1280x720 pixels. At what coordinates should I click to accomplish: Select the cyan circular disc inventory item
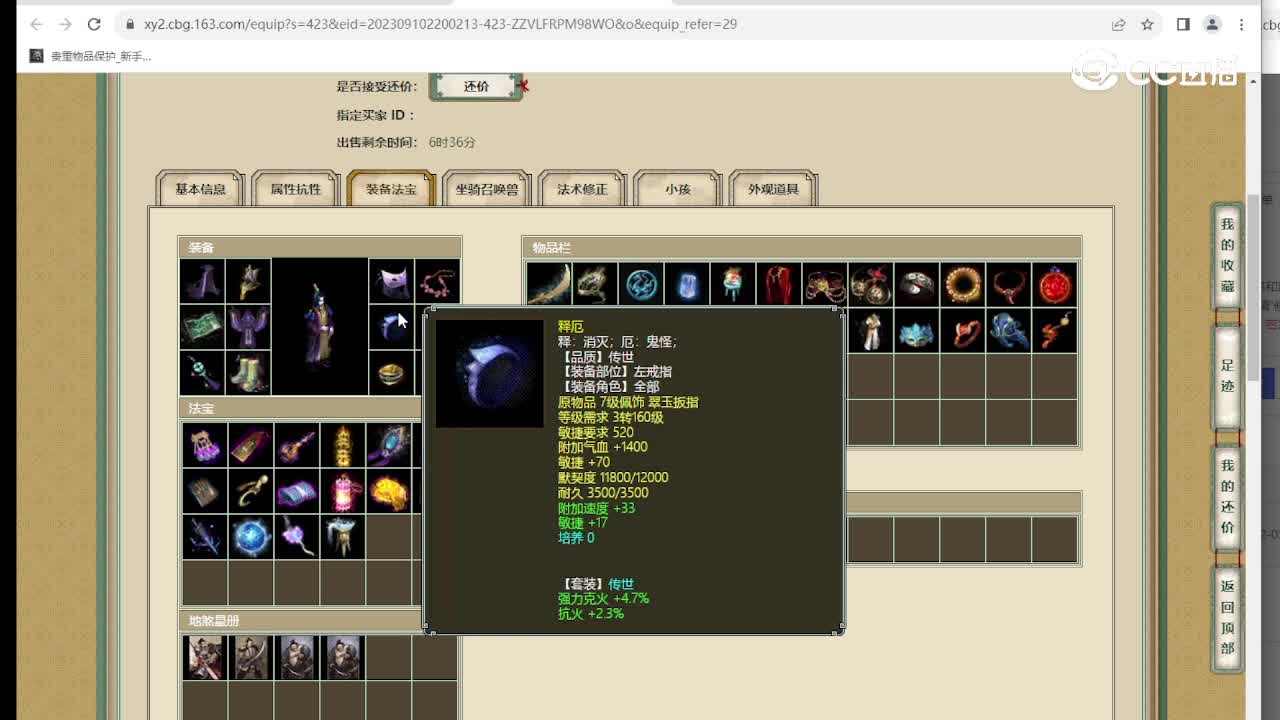(641, 284)
